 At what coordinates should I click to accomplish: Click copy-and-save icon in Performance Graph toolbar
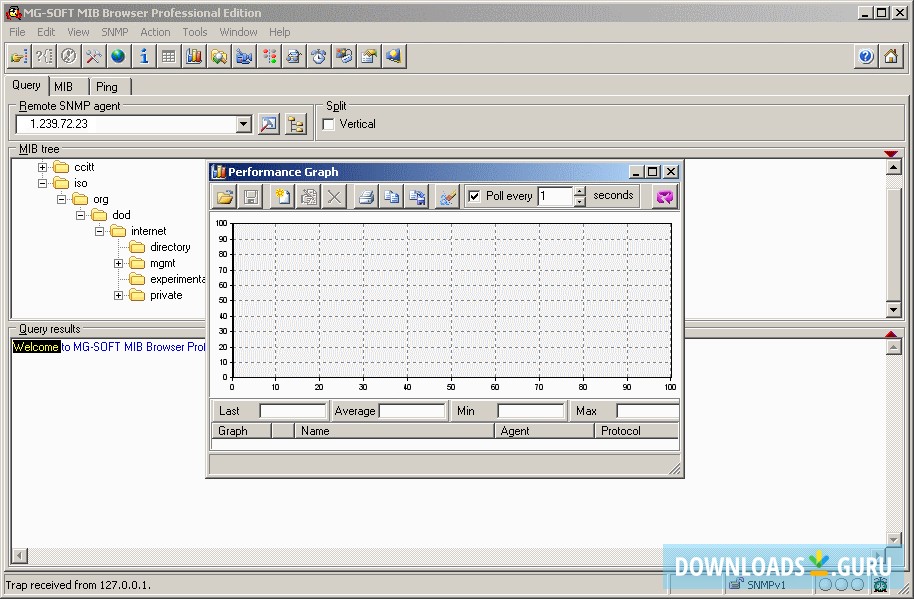coord(417,196)
